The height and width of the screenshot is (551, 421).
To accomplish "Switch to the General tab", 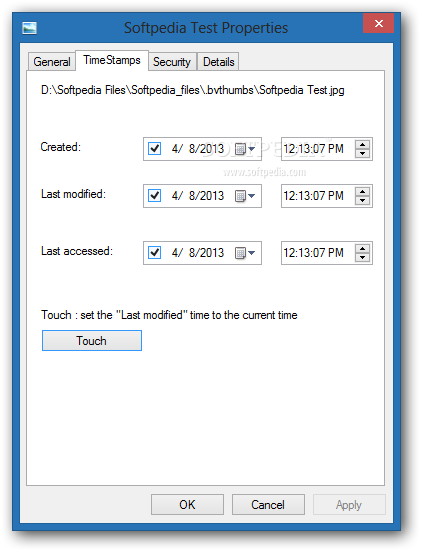I will (x=52, y=62).
